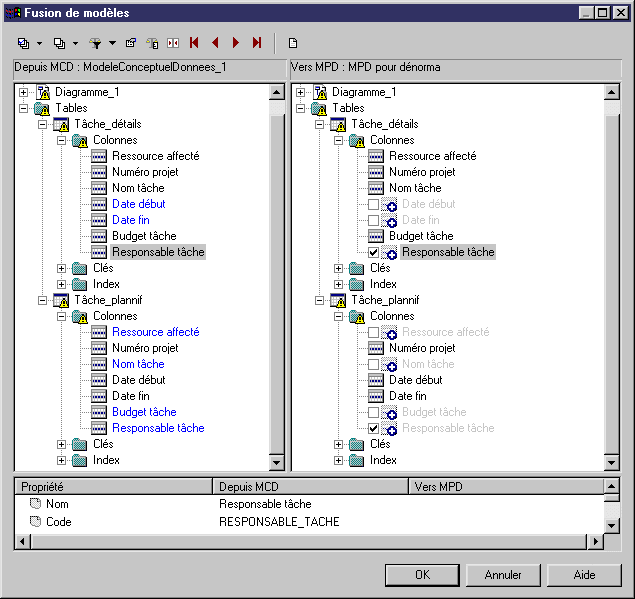Click Diagramme_1 icon in left pane
The image size is (635, 599).
coord(43,92)
